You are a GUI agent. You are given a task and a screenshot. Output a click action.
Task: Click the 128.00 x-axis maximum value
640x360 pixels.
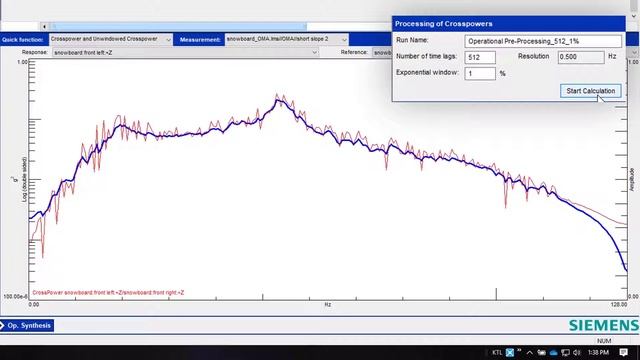pyautogui.click(x=619, y=304)
